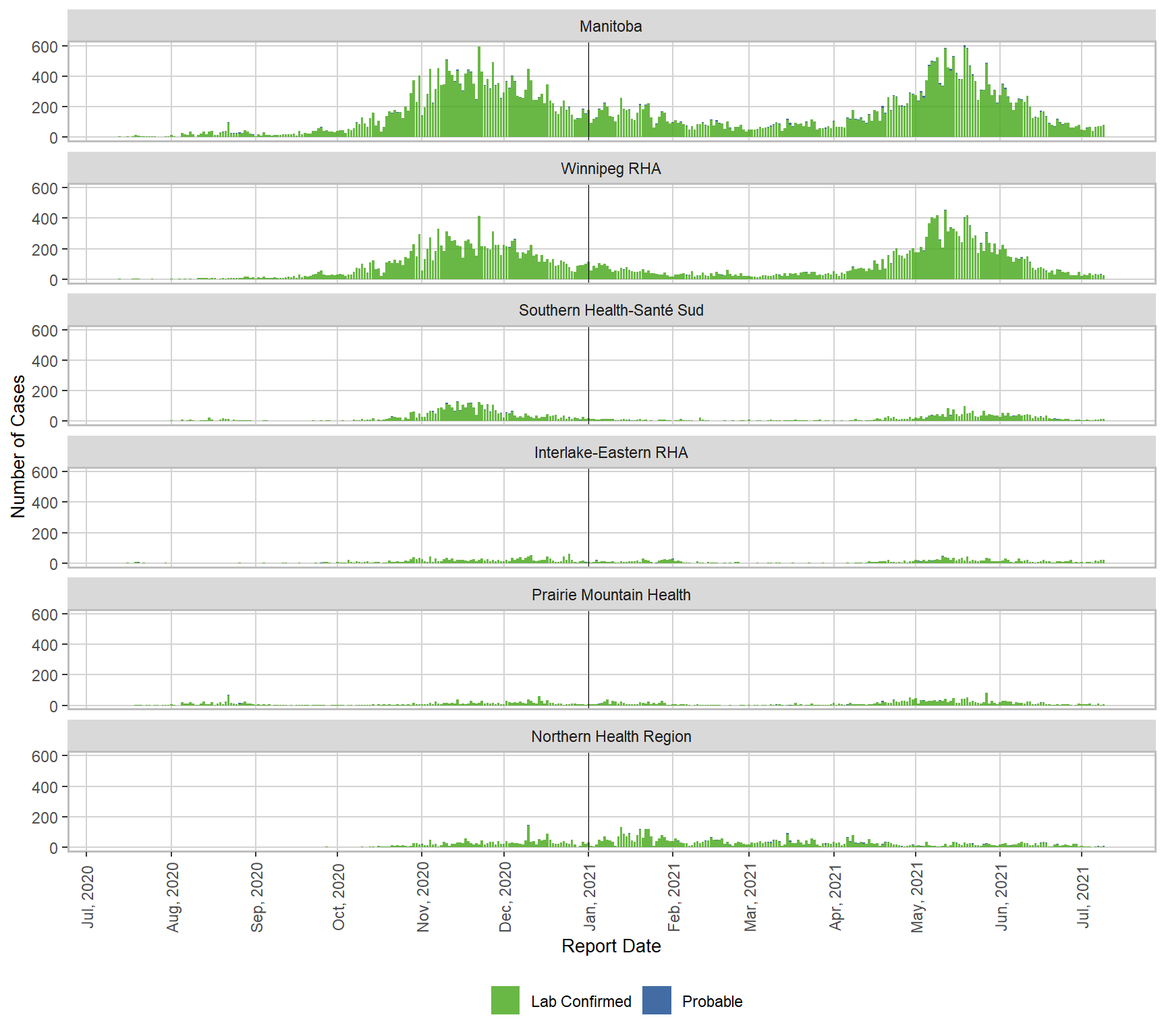
Task: Select the Jul, 2020 date tick label
Action: [88, 896]
